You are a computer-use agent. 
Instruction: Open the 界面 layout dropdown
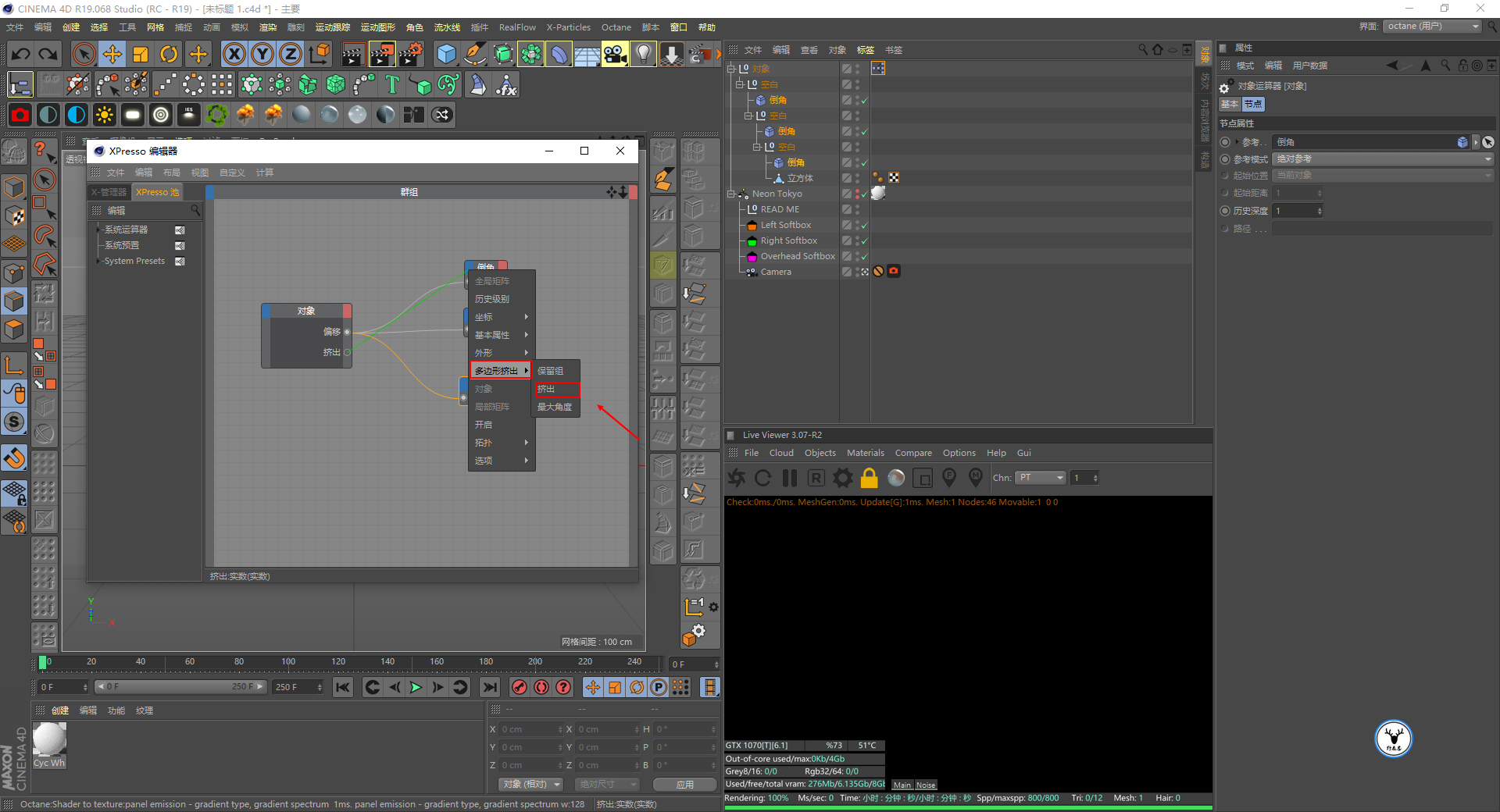[1433, 26]
